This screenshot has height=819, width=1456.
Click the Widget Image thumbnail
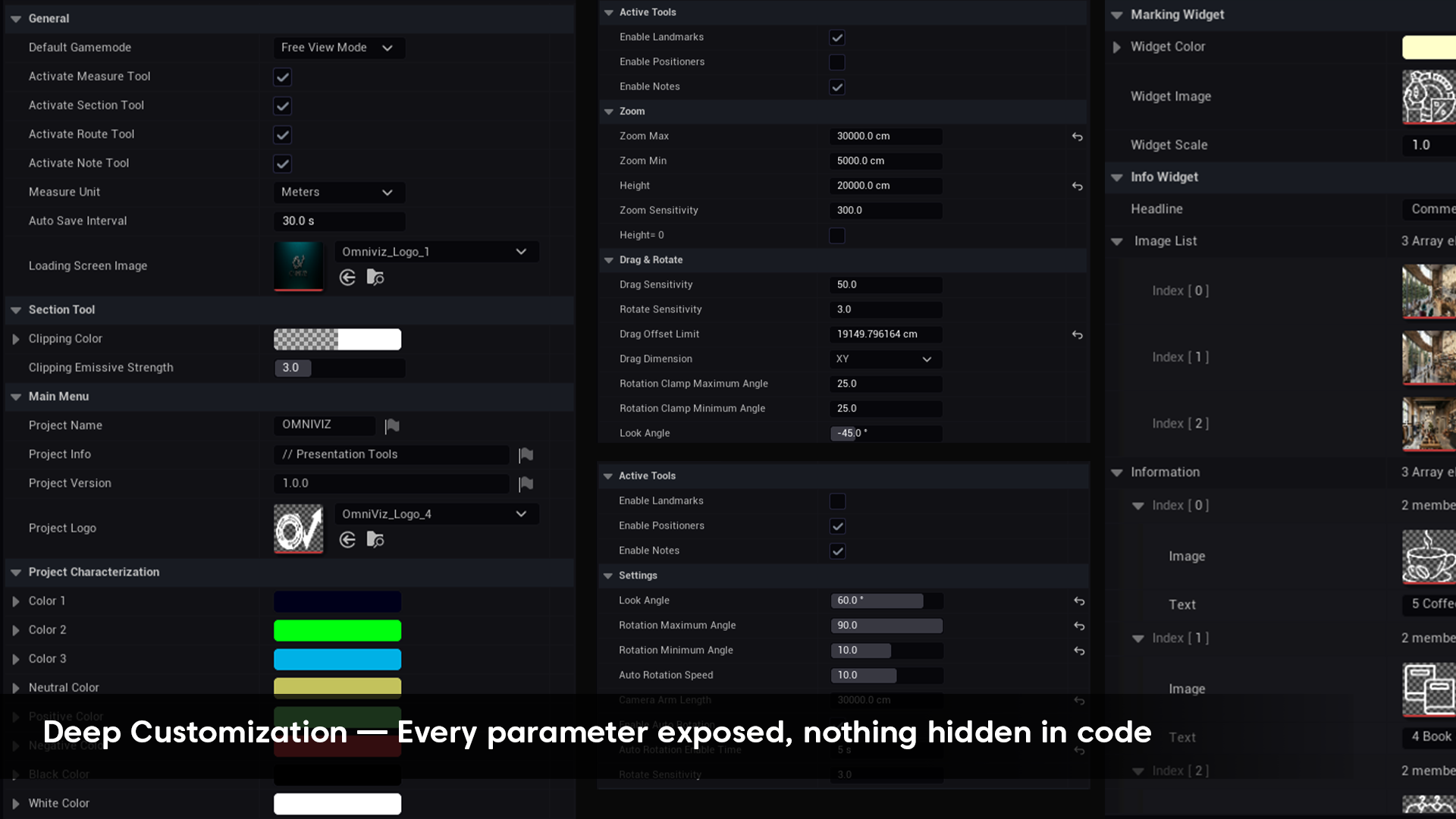[1429, 97]
